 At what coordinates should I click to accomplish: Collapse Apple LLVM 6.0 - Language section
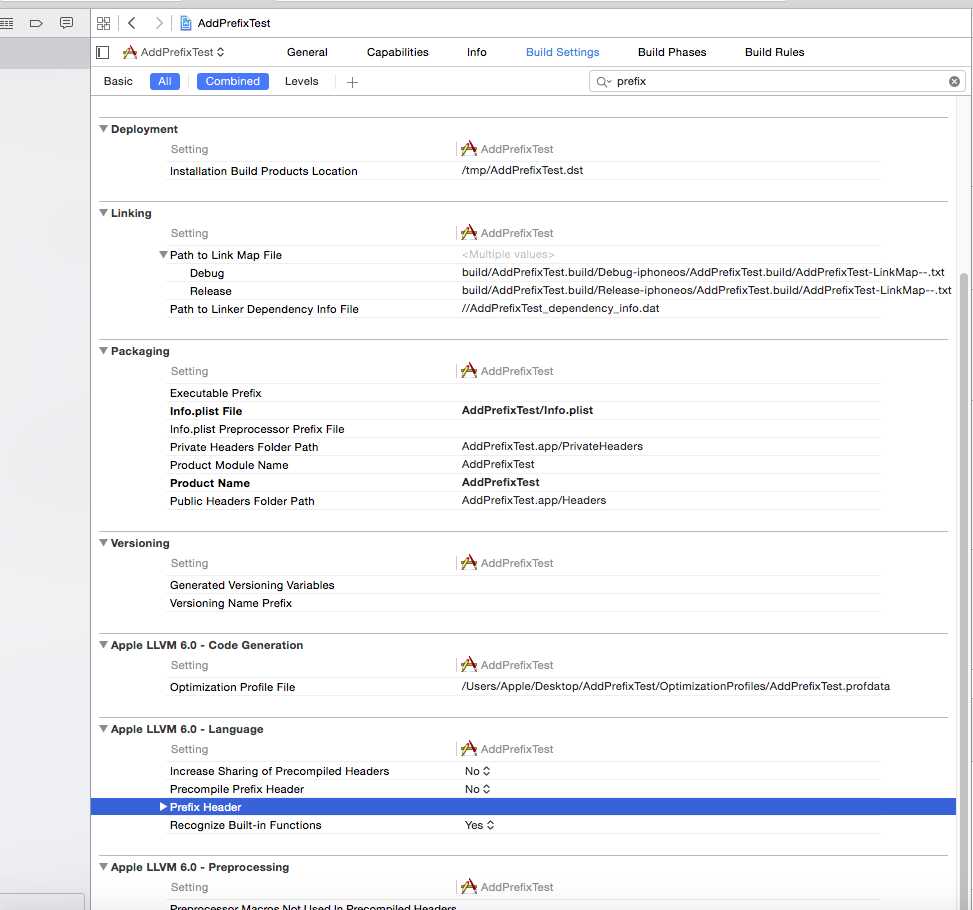[x=103, y=728]
